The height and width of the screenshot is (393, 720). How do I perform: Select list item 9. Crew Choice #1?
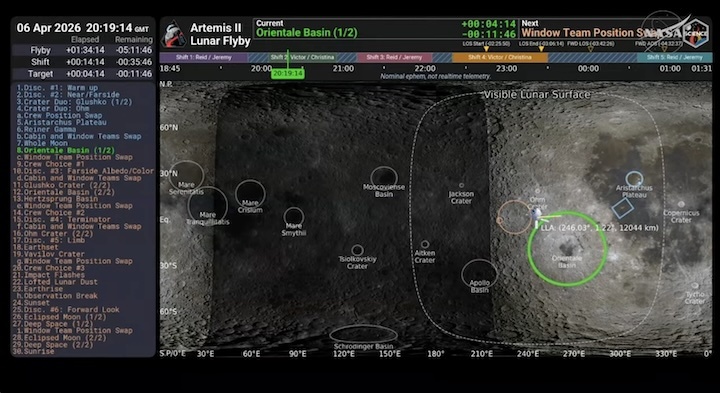click(x=51, y=164)
